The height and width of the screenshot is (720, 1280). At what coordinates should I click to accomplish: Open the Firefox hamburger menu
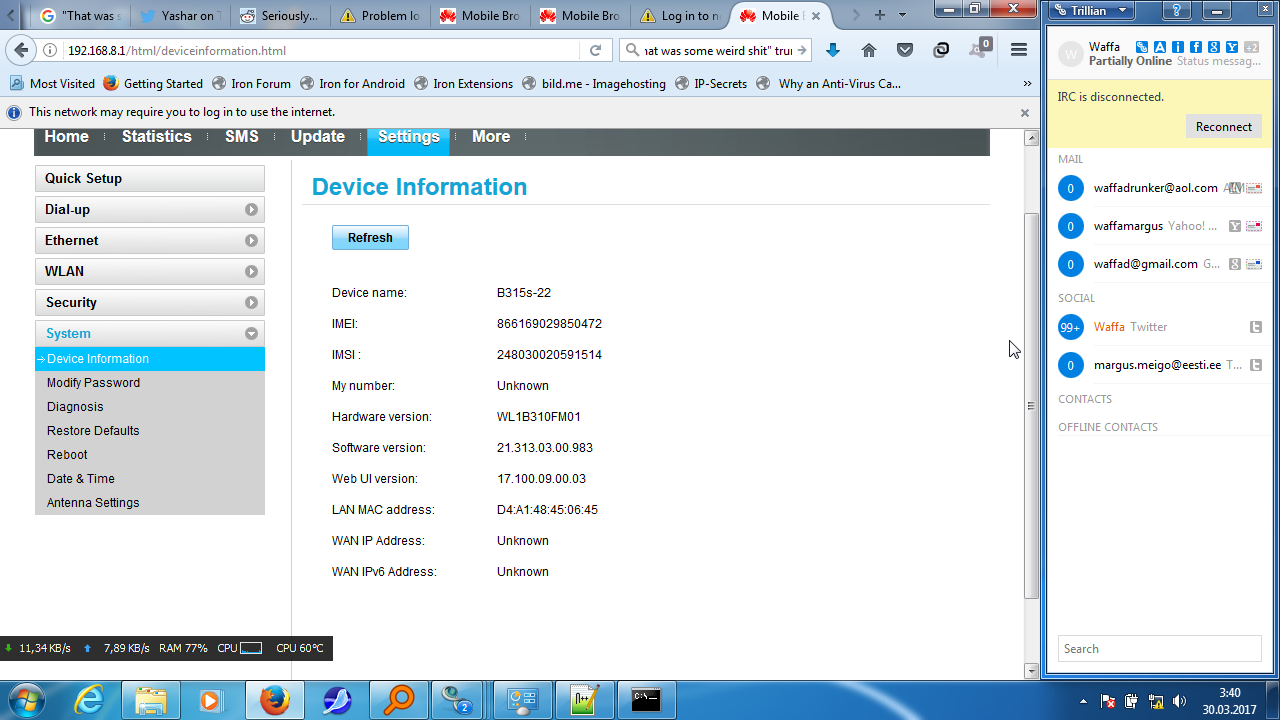coord(1019,50)
